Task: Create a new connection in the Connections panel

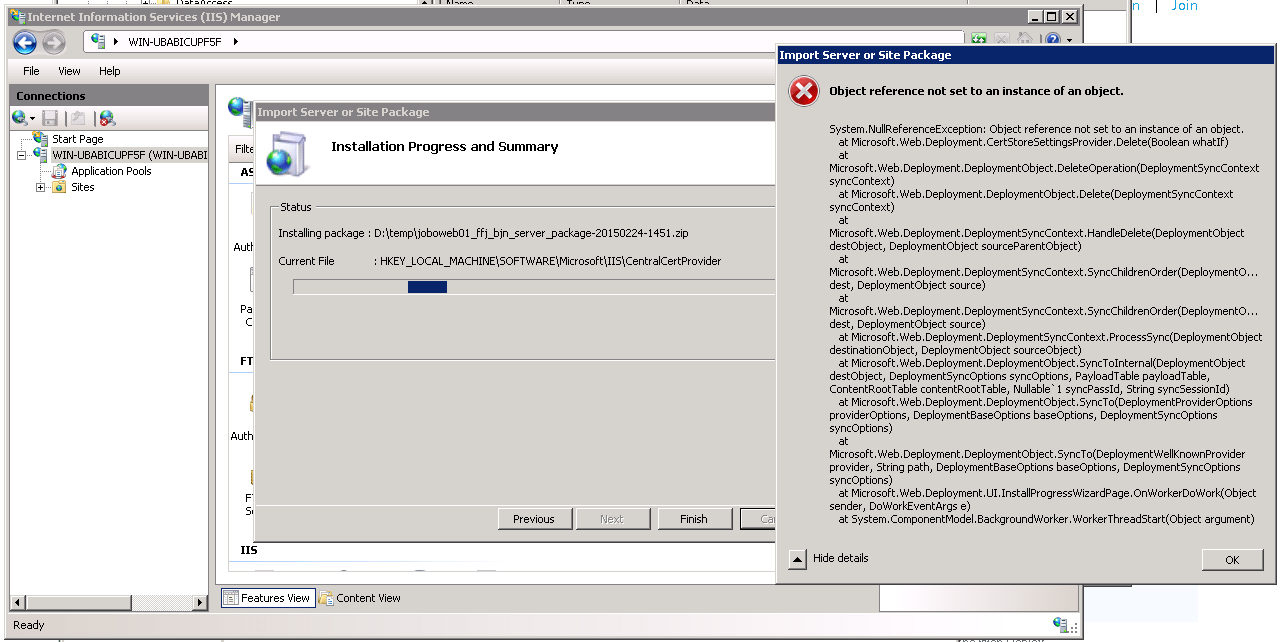Action: coord(17,117)
